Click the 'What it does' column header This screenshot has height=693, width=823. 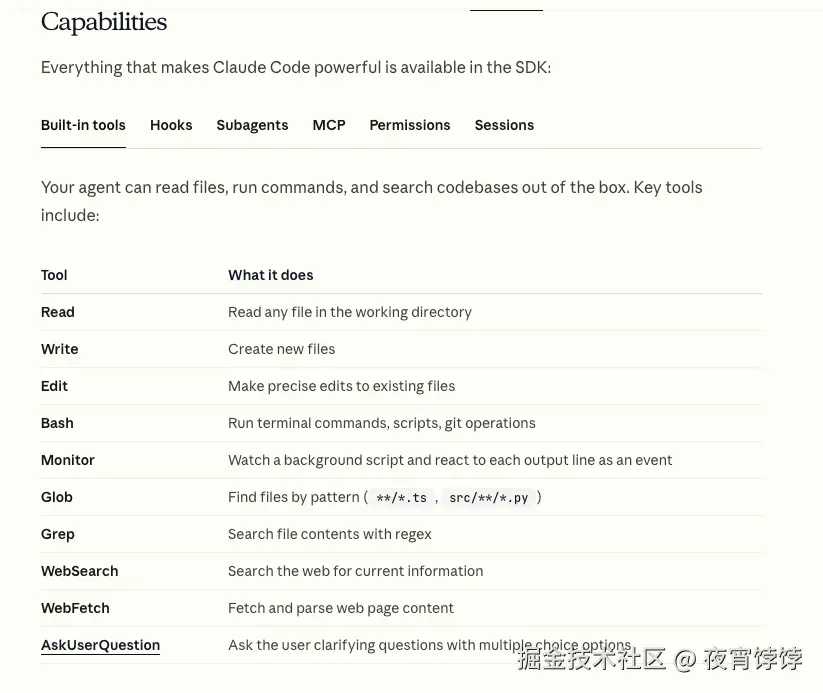tap(270, 275)
